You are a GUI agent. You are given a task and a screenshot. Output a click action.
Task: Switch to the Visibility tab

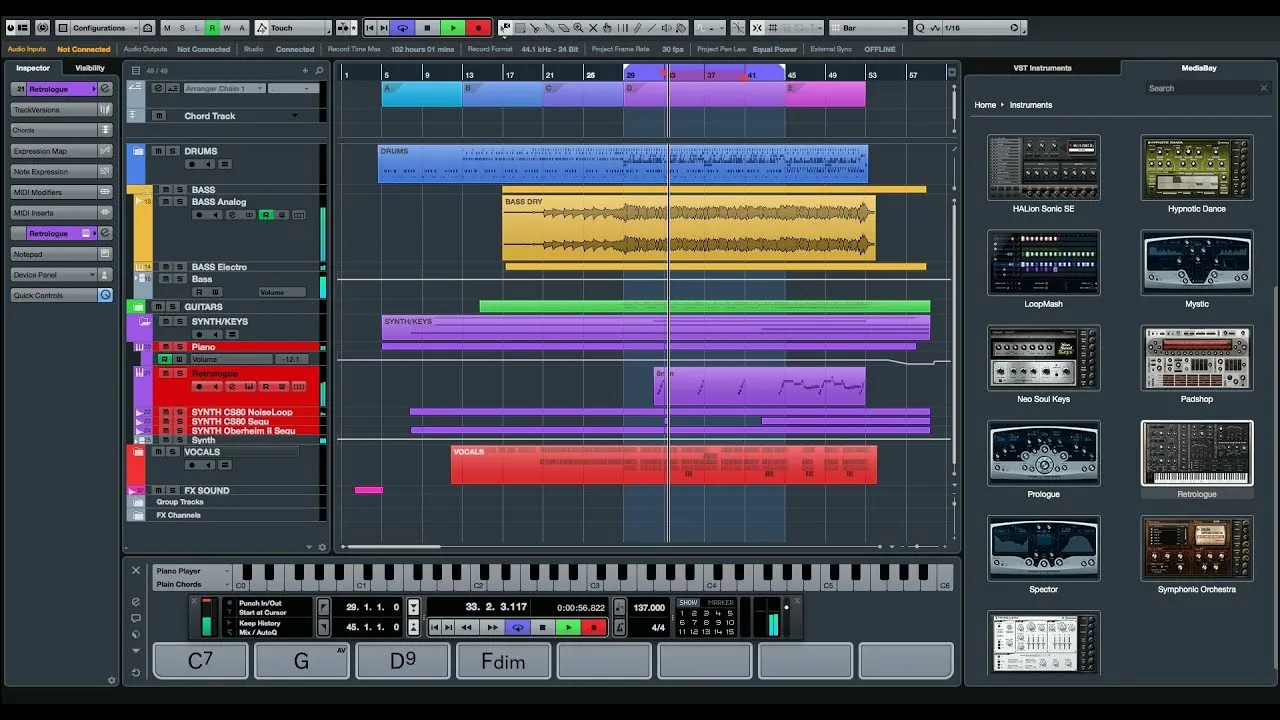click(90, 68)
